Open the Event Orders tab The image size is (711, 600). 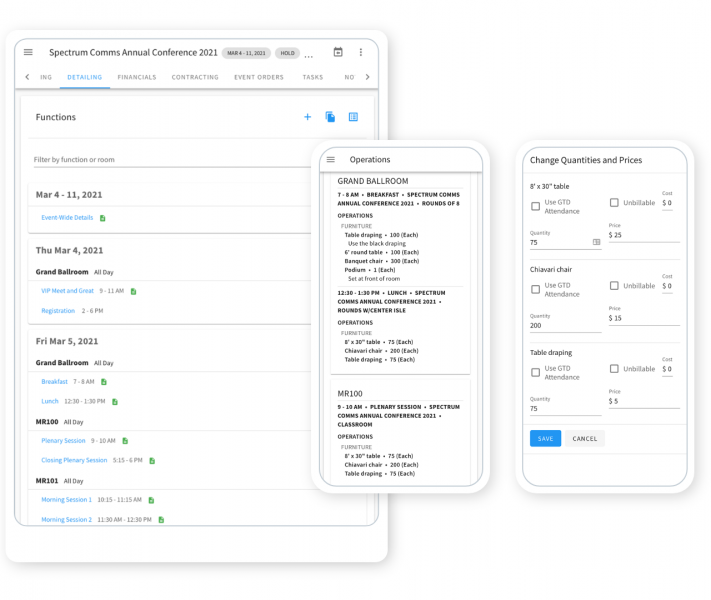coord(258,77)
